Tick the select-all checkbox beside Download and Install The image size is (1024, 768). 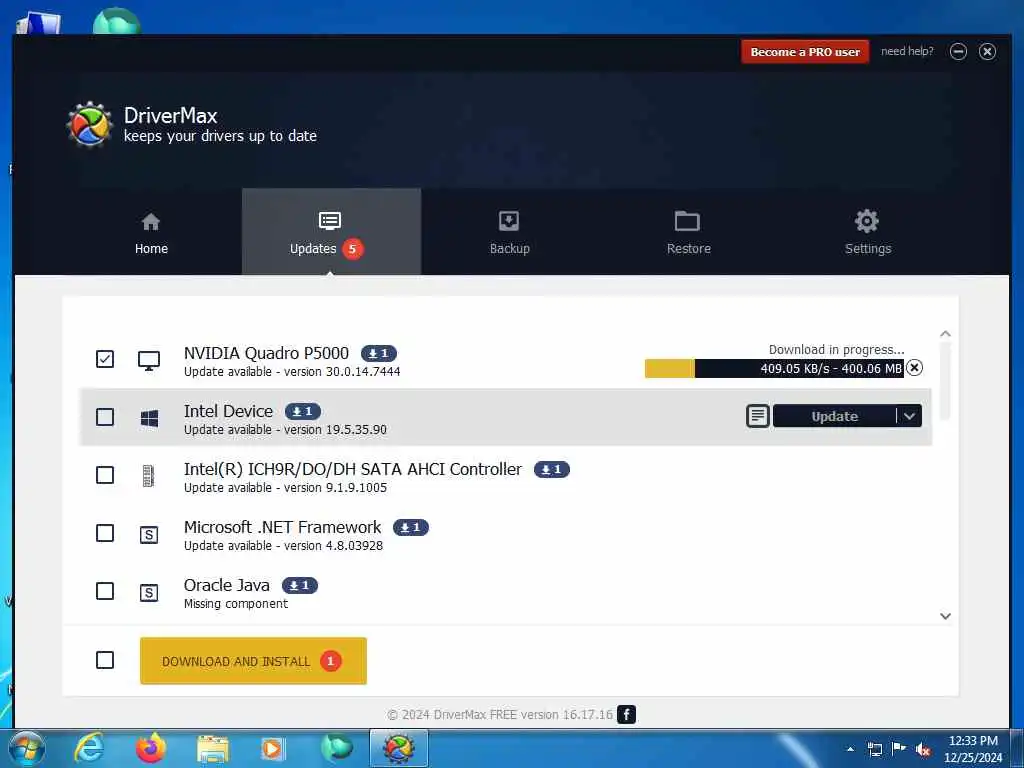click(x=104, y=660)
